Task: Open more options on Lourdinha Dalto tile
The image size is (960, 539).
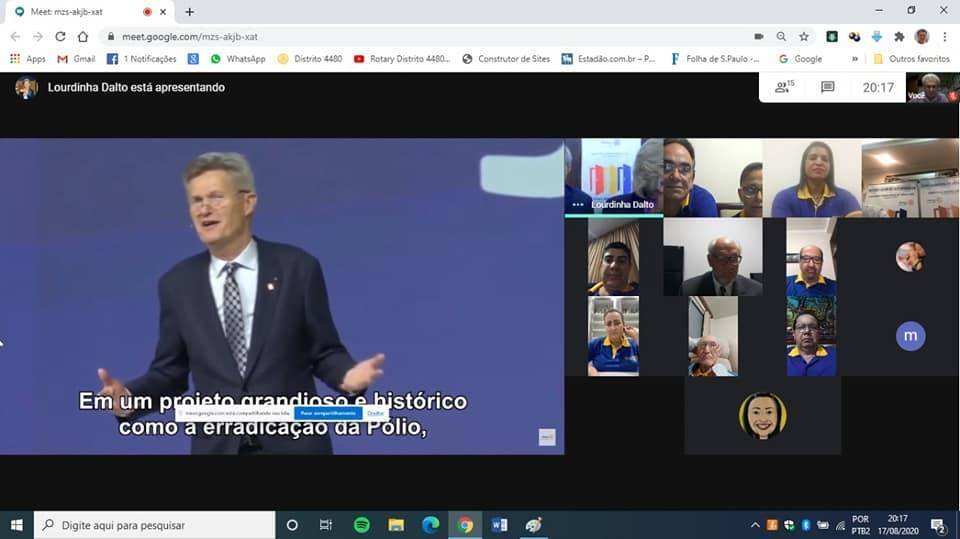Action: click(x=577, y=204)
